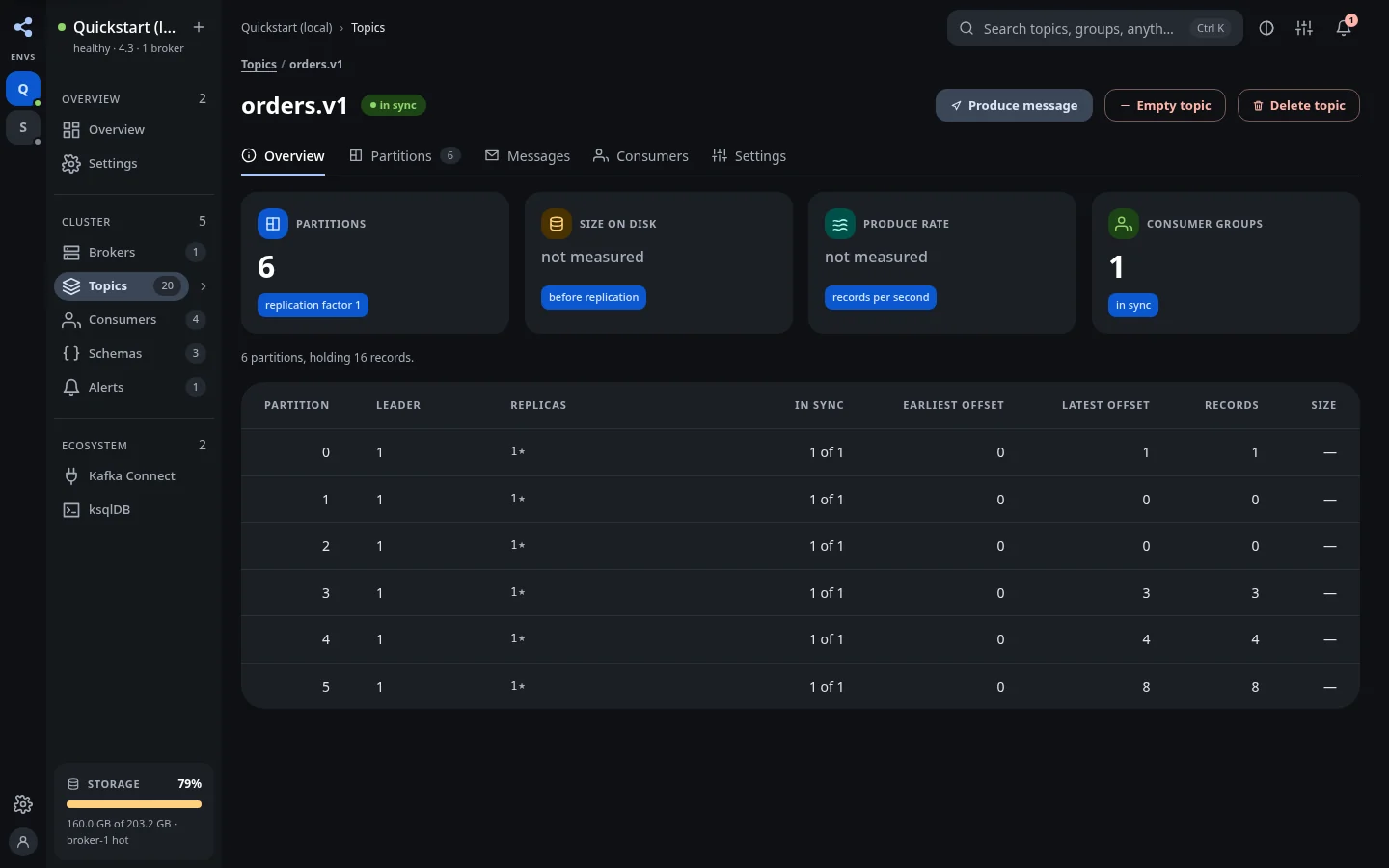Screen dimensions: 1389x868
Task: Switch to the Q environment
Action: pos(23,89)
